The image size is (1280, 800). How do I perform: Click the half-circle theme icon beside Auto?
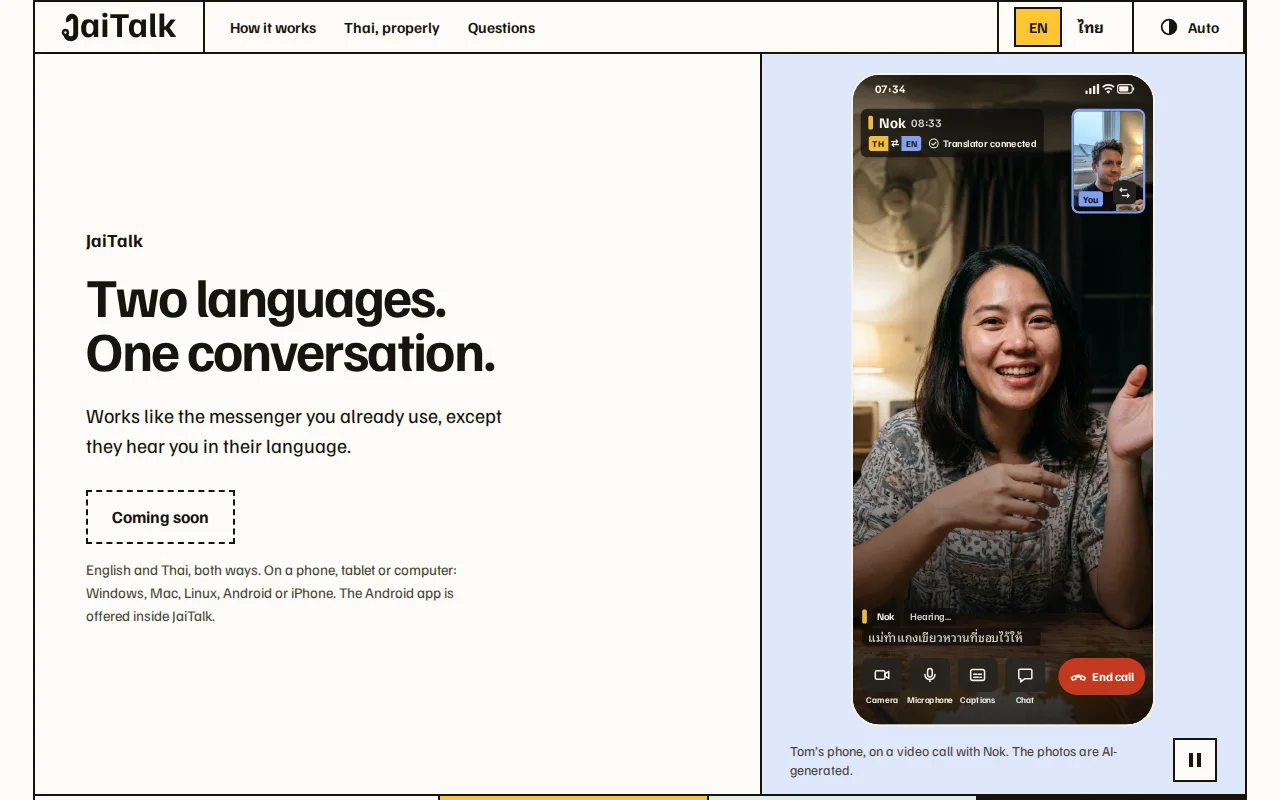pos(1169,28)
